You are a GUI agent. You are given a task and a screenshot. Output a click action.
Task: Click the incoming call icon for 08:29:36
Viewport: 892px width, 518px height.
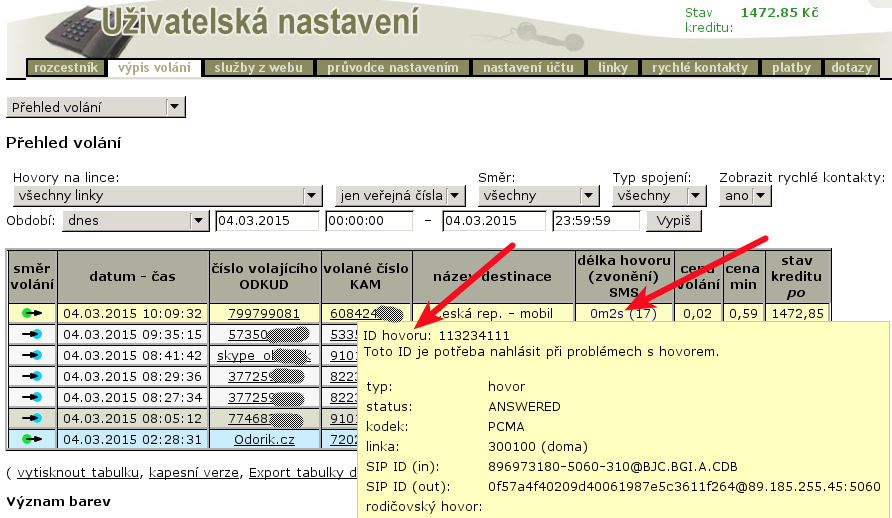(x=32, y=376)
